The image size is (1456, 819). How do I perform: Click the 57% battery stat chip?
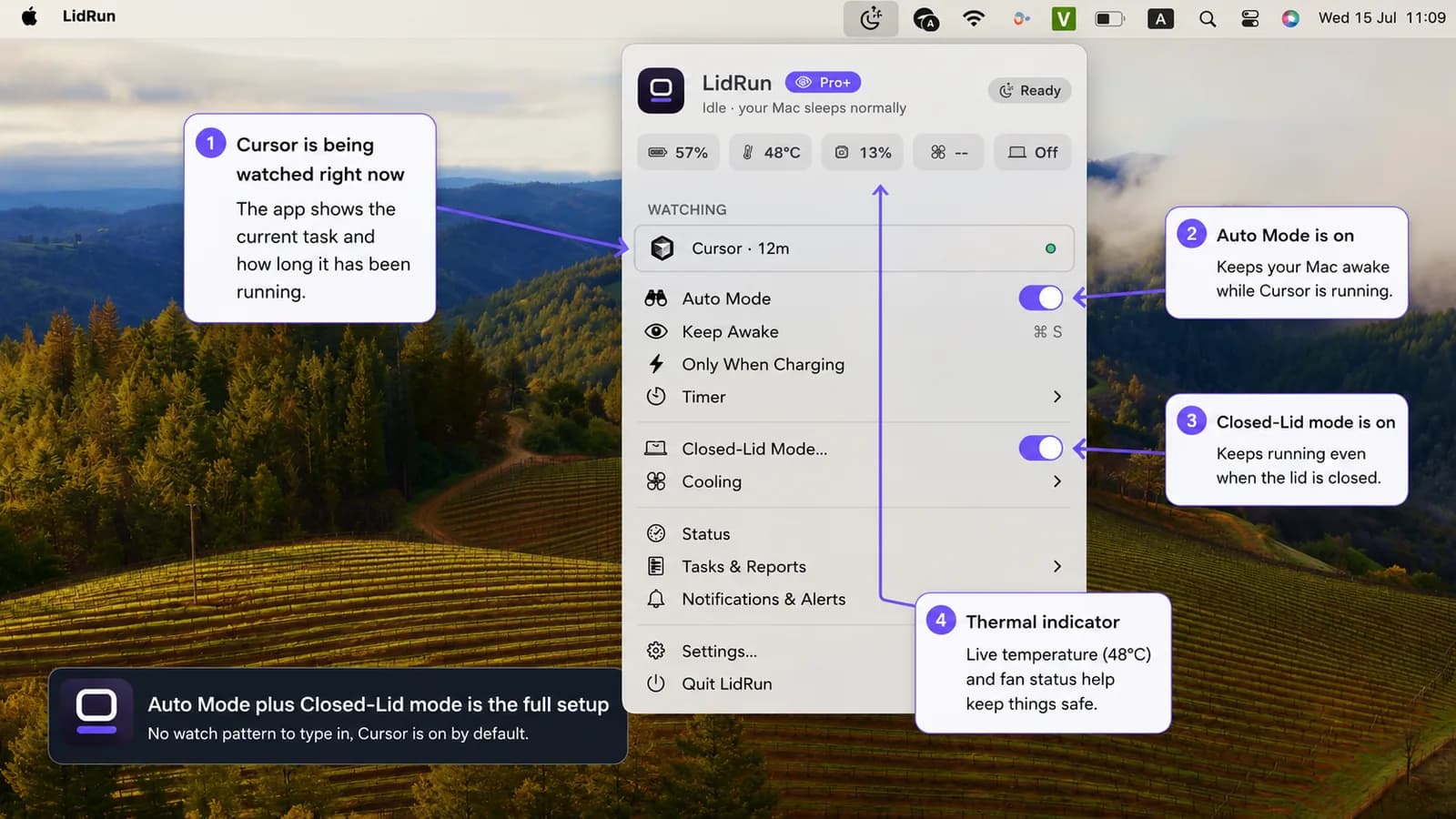(678, 153)
